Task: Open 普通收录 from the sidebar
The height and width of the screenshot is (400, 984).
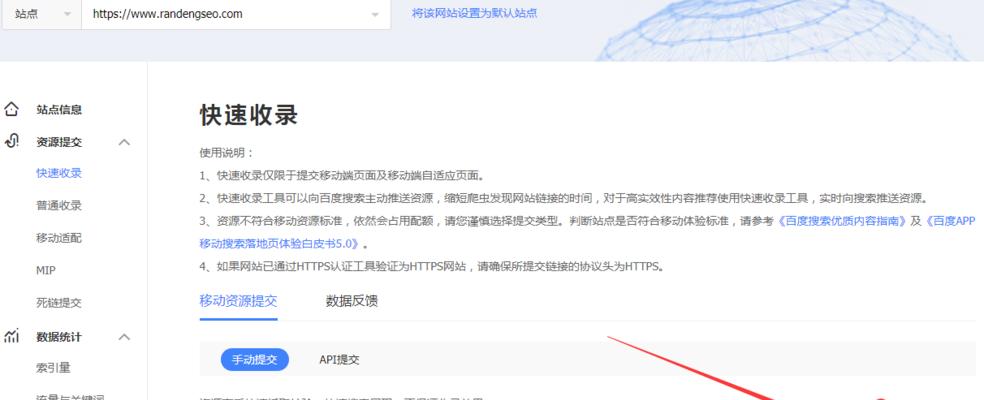Action: [59, 206]
